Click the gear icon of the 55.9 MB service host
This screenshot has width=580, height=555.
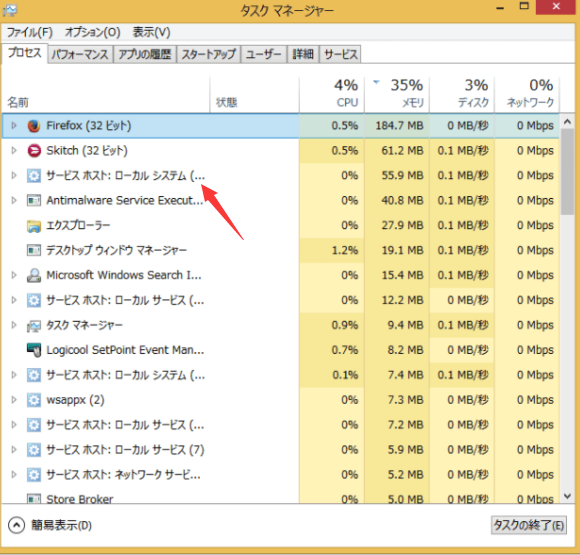tap(34, 175)
